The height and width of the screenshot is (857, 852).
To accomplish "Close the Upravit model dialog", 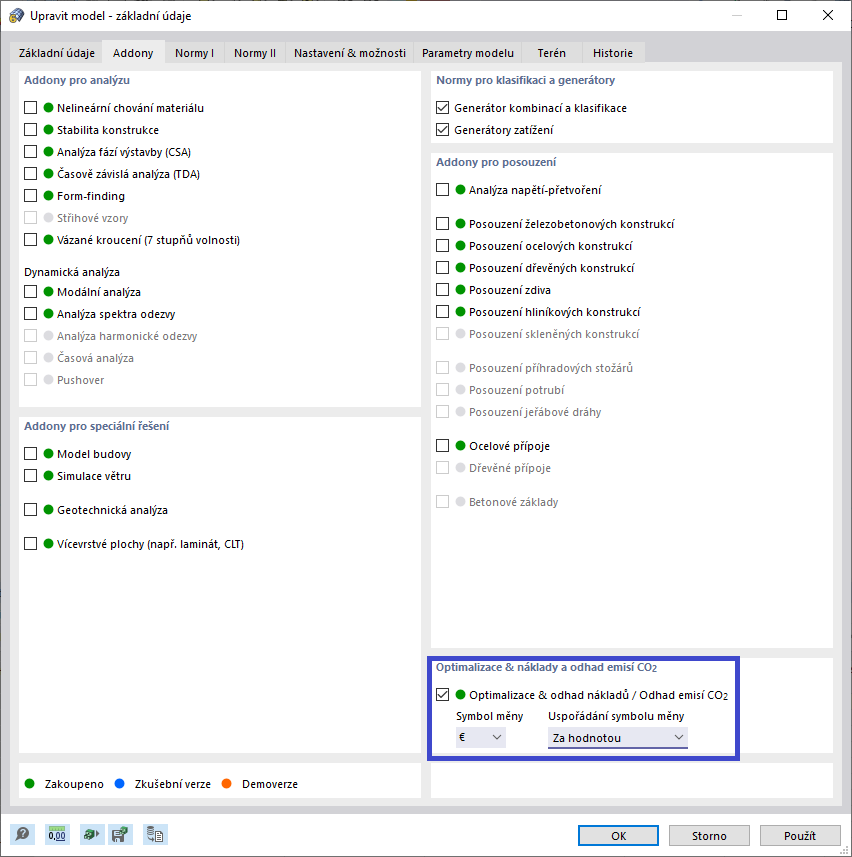I will coord(828,15).
